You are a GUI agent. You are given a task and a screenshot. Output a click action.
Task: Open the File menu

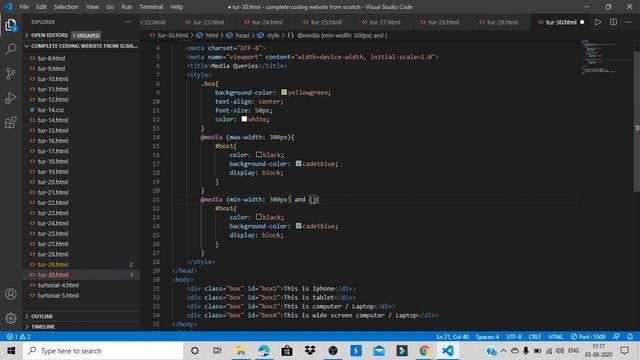[24, 7]
